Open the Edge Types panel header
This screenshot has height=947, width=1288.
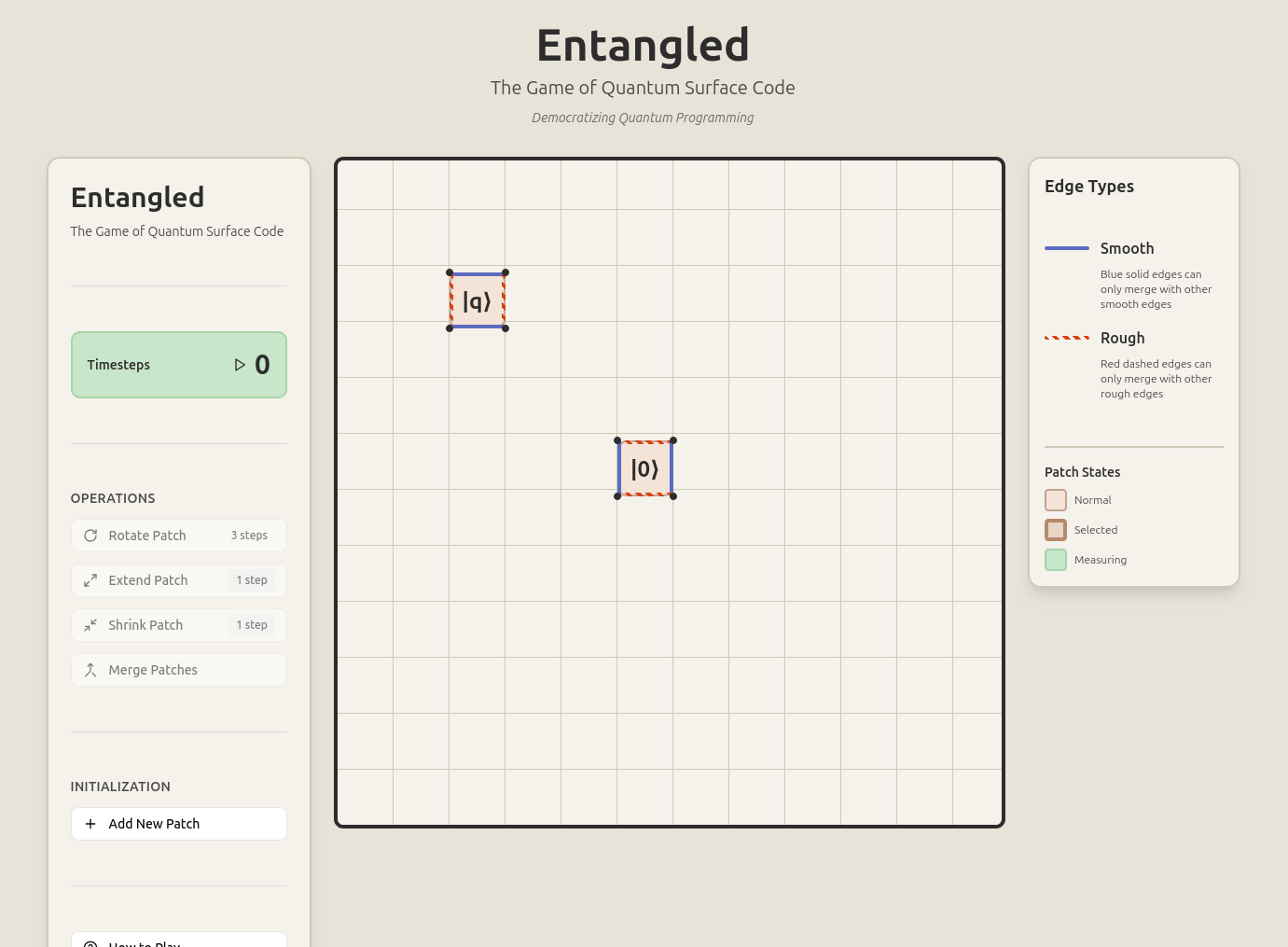pyautogui.click(x=1089, y=186)
